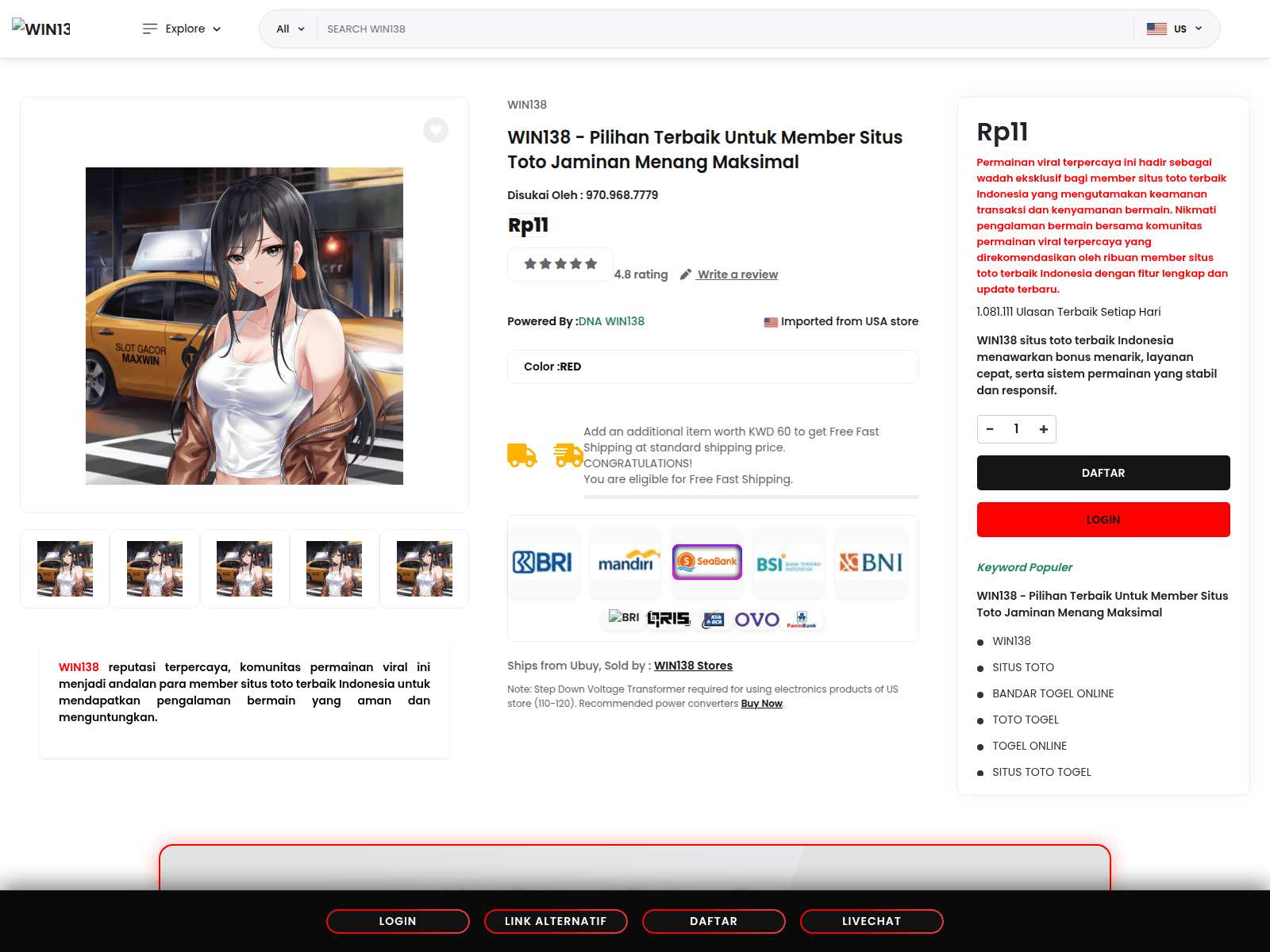Viewport: 1270px width, 952px height.
Task: Click the Write a review link
Action: click(x=737, y=274)
